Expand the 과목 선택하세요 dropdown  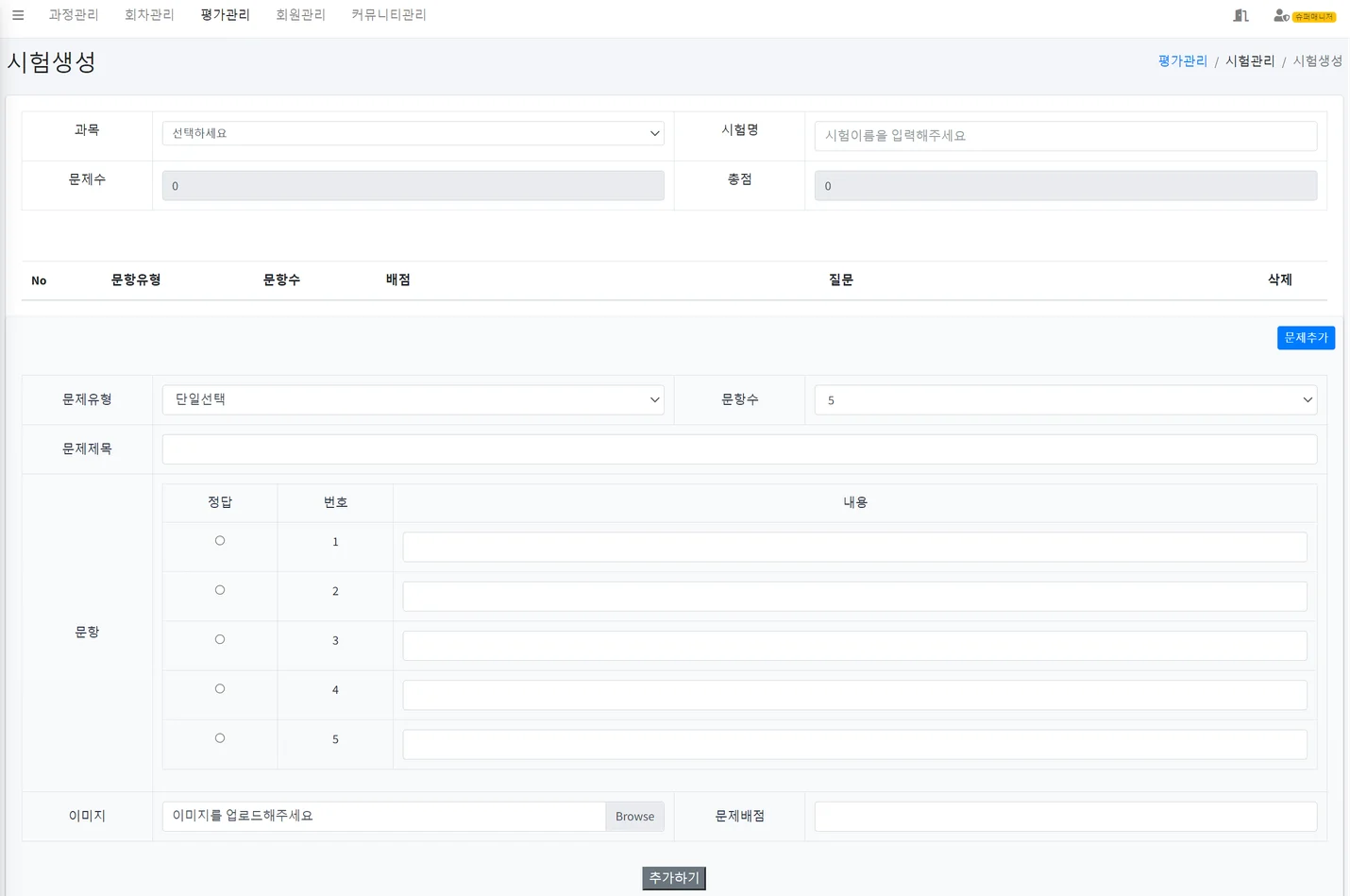click(413, 133)
